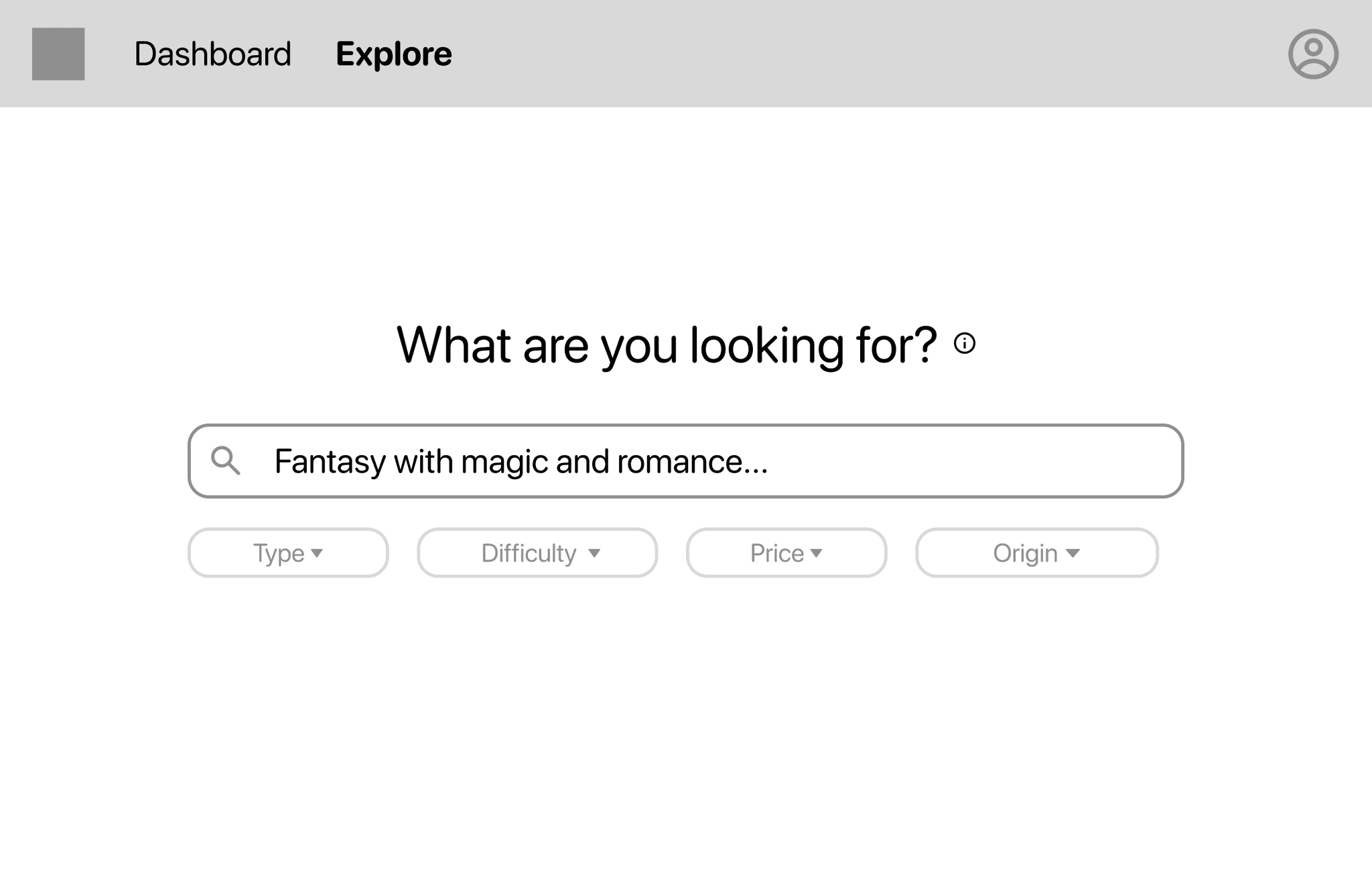Click the 'What are you looking for?' heading

(666, 345)
